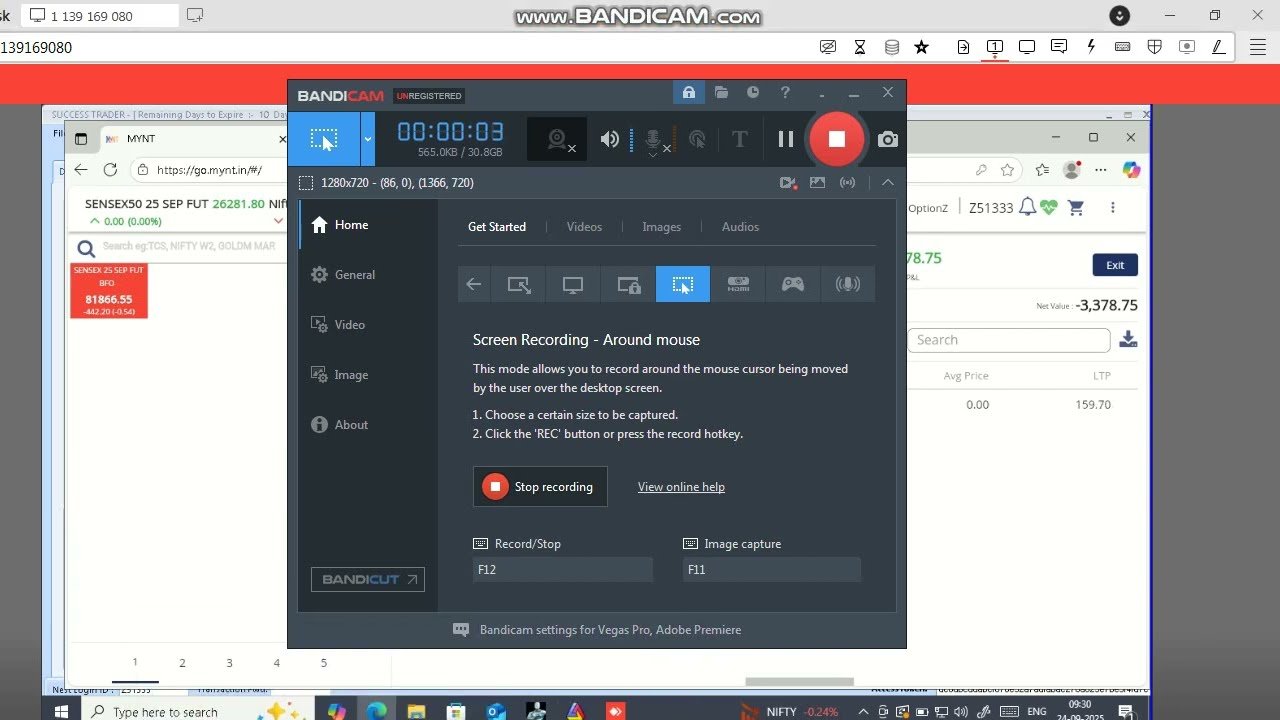Click the Record/Stop hotkey field F12

click(x=563, y=570)
